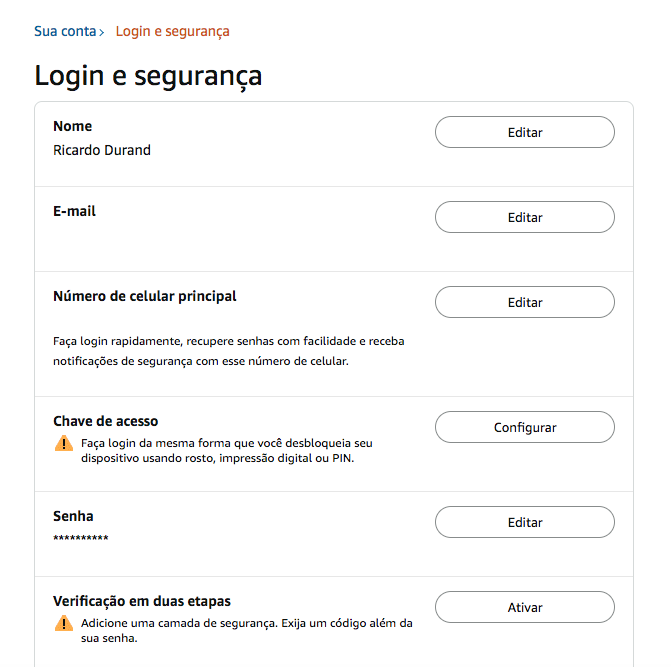Click the warning icon under Verificação em duas etapas
The height and width of the screenshot is (667, 671).
(x=64, y=623)
